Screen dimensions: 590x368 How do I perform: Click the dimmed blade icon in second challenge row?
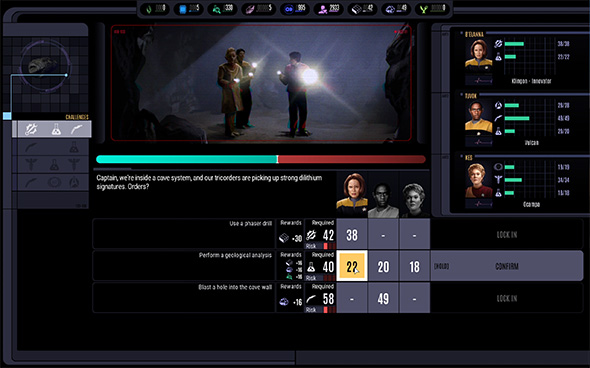click(x=31, y=148)
